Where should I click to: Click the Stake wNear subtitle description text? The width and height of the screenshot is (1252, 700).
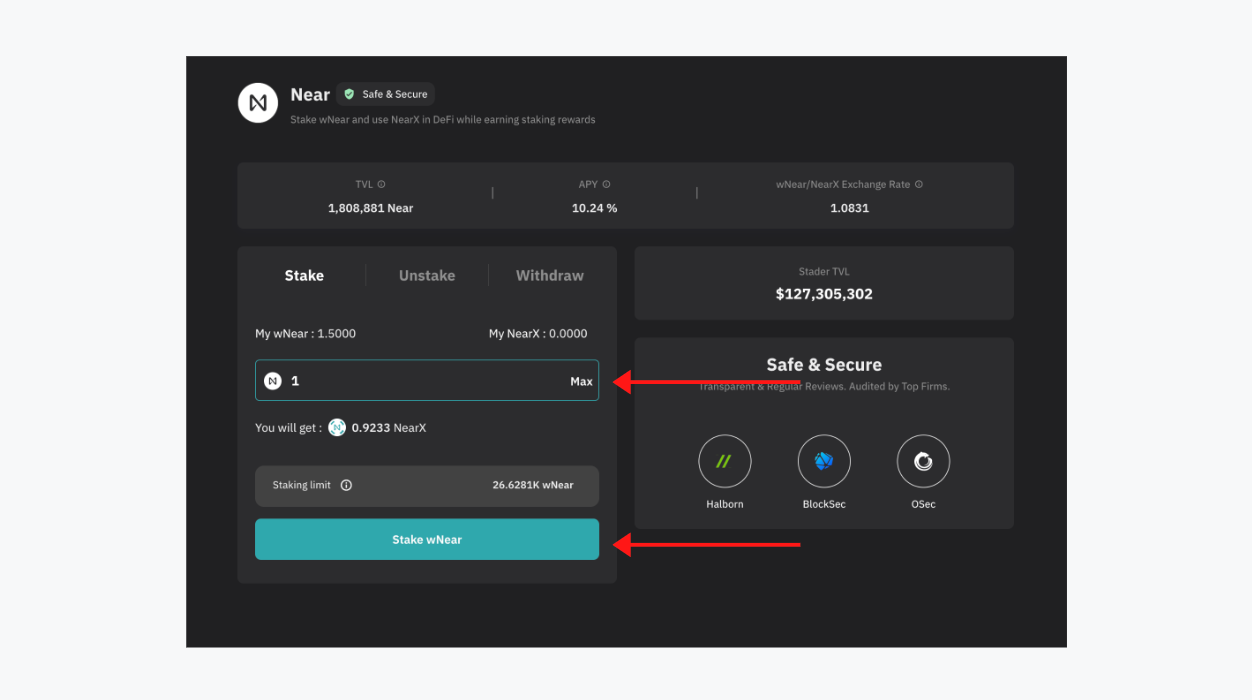443,120
